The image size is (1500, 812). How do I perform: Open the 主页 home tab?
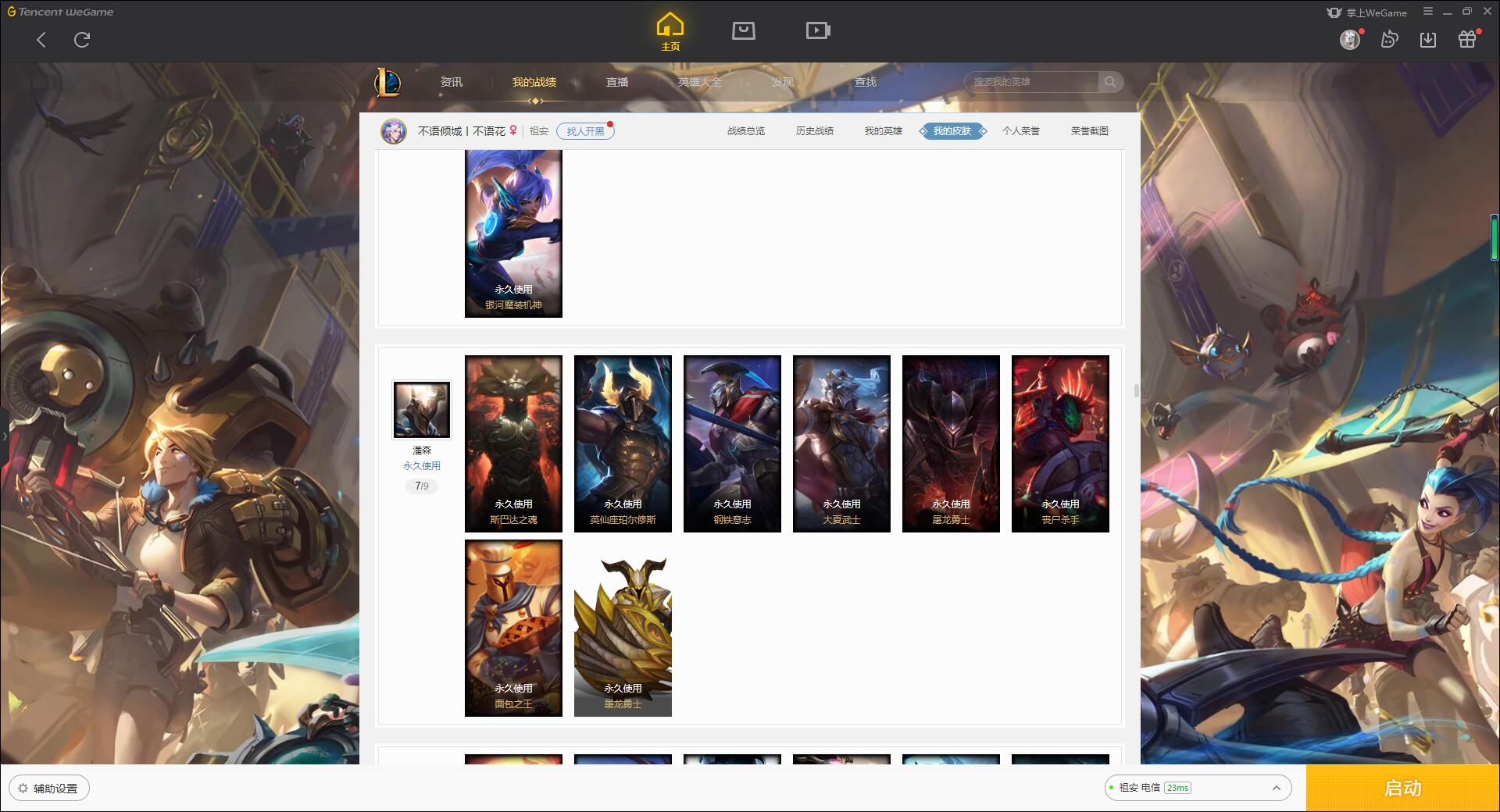click(670, 32)
